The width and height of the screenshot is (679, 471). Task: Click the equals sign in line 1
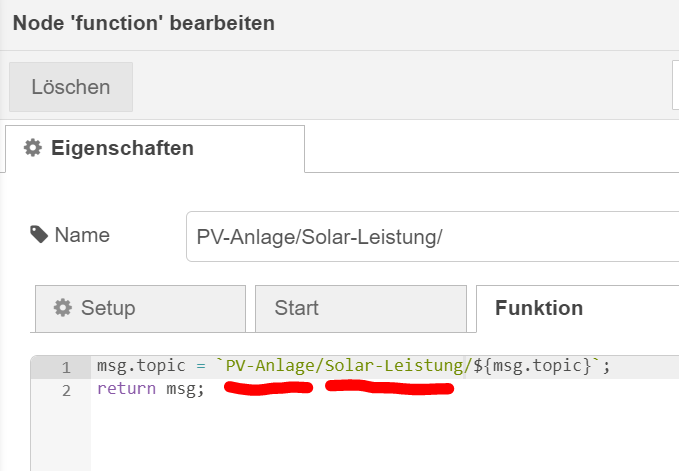[x=200, y=366]
